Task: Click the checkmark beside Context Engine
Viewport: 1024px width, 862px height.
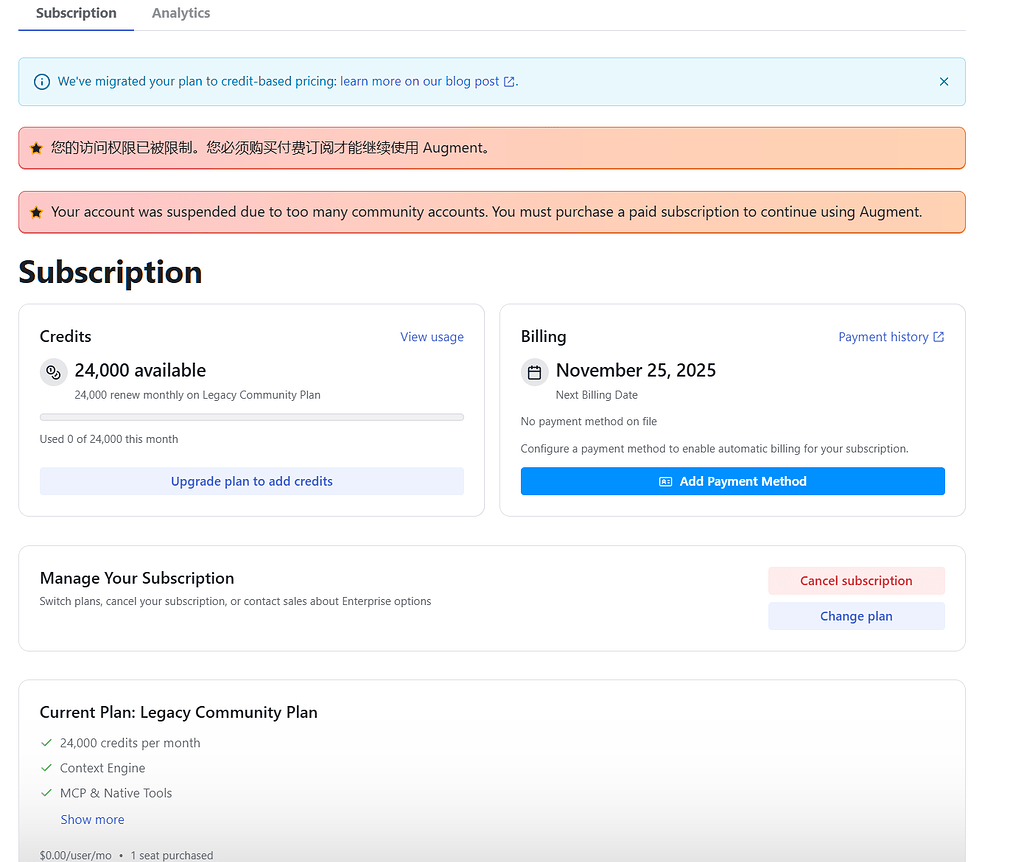Action: [46, 767]
